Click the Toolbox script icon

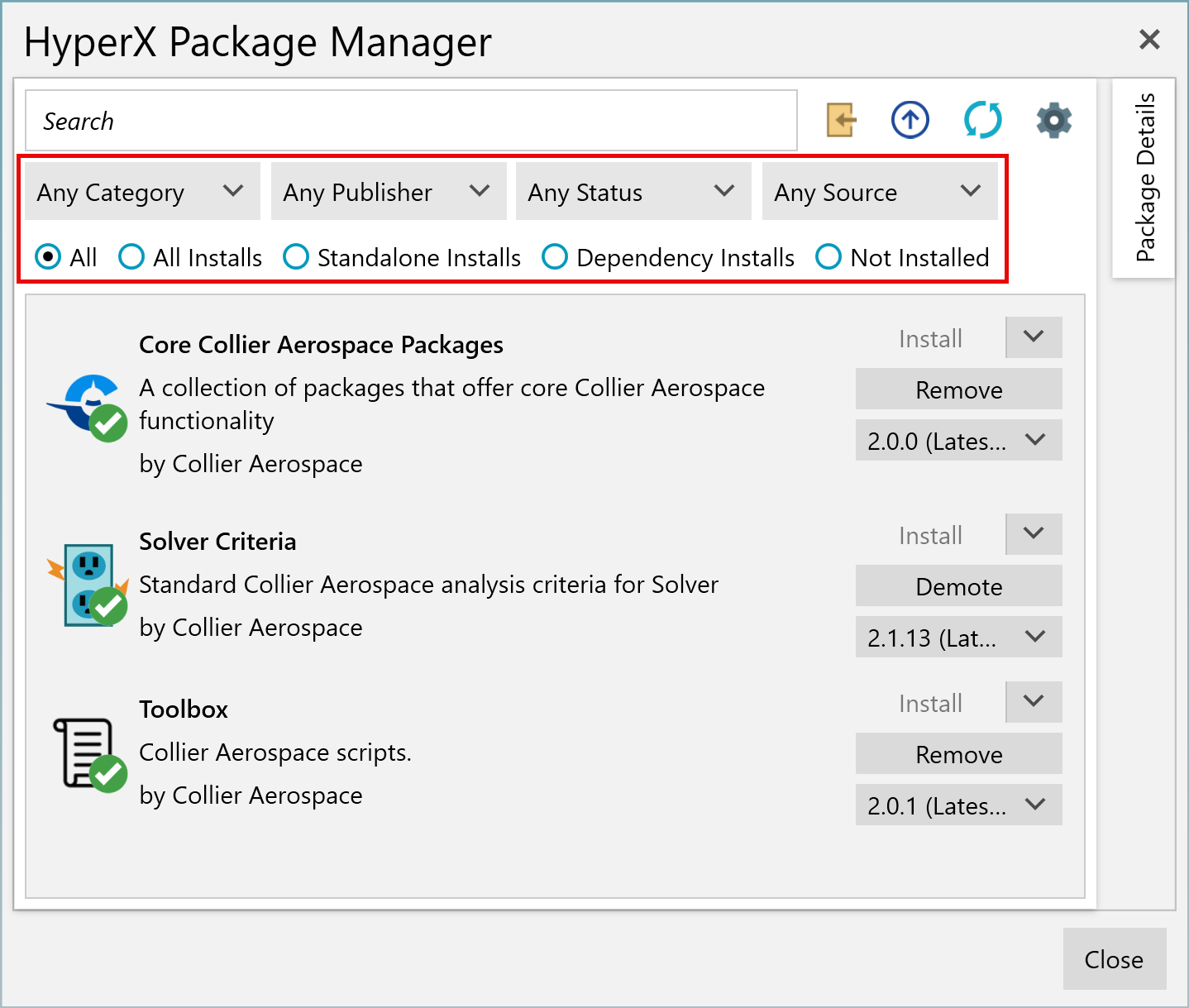point(89,754)
